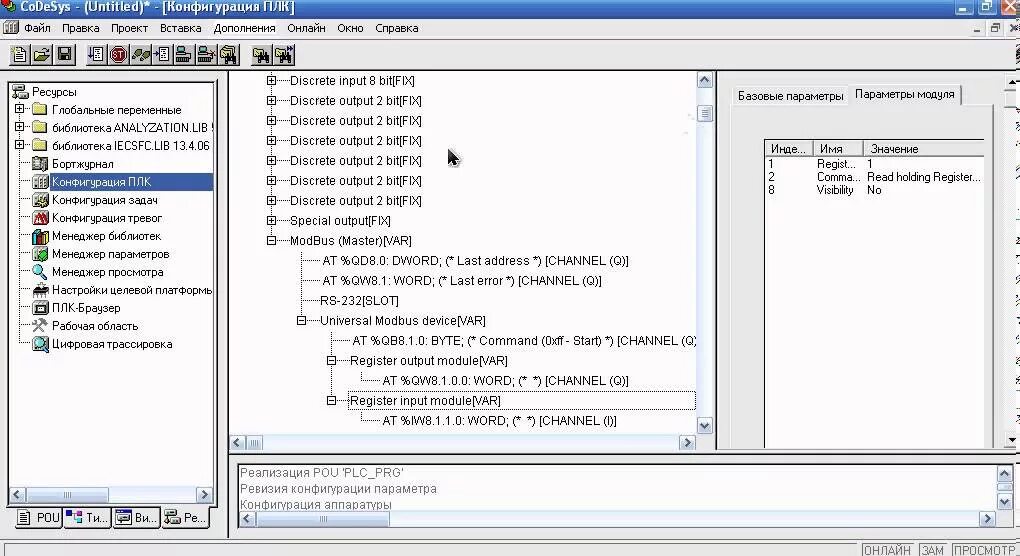Viewport: 1020px width, 556px height.
Task: Open the Проект menu
Action: [x=129, y=28]
